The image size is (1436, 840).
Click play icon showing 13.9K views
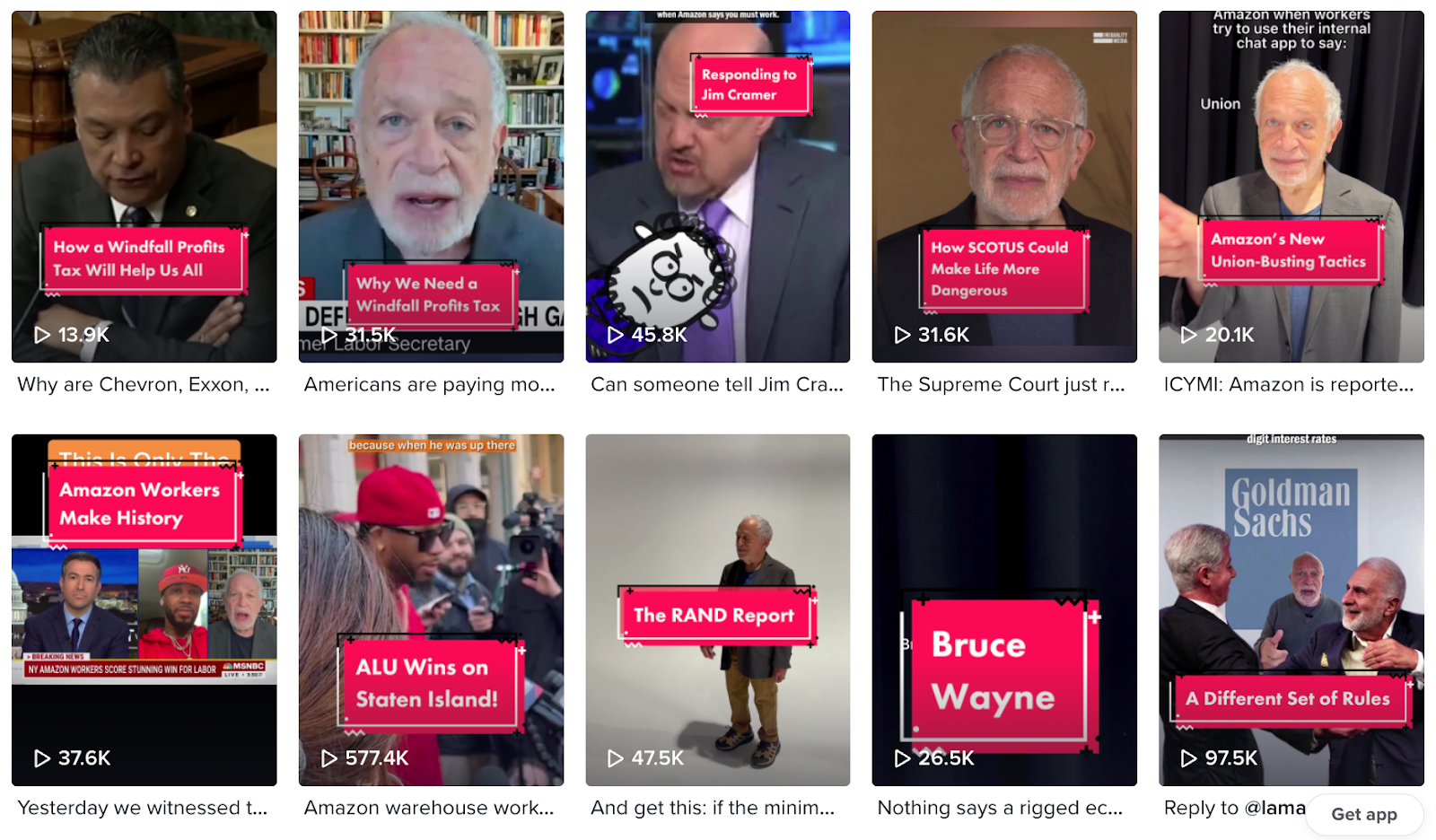(x=42, y=335)
